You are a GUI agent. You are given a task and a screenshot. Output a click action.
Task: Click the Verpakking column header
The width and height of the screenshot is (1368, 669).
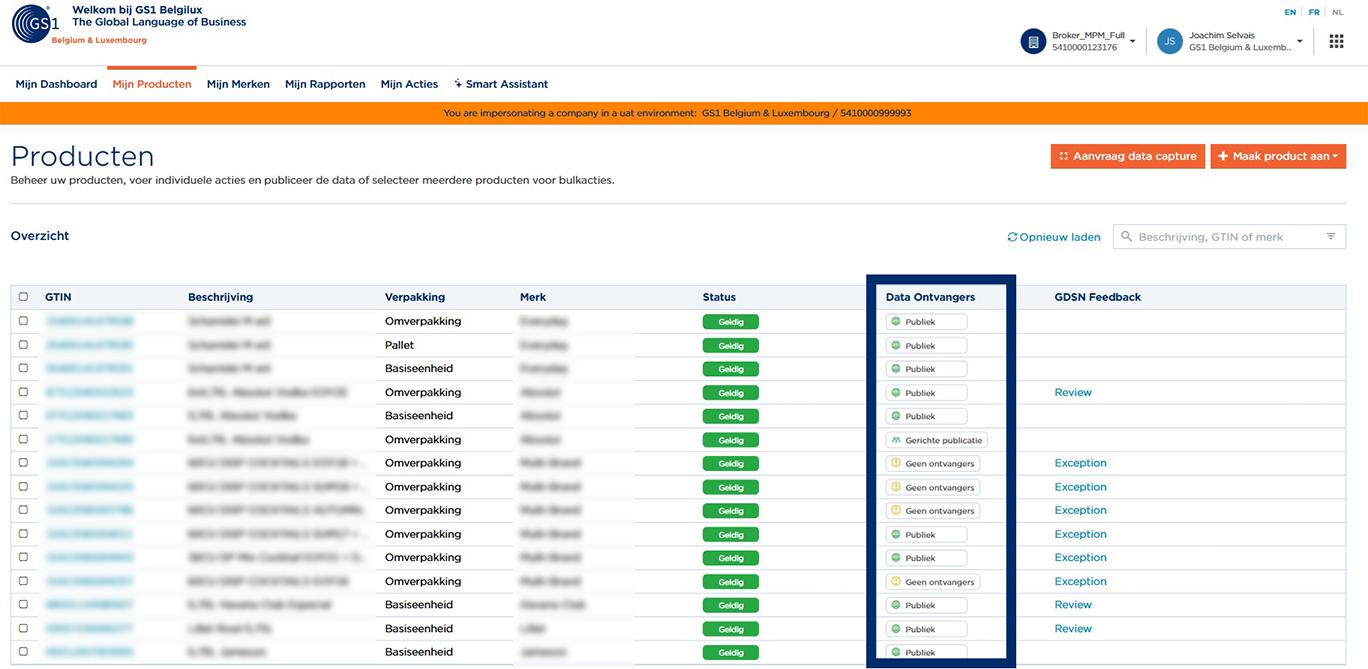[x=415, y=297]
